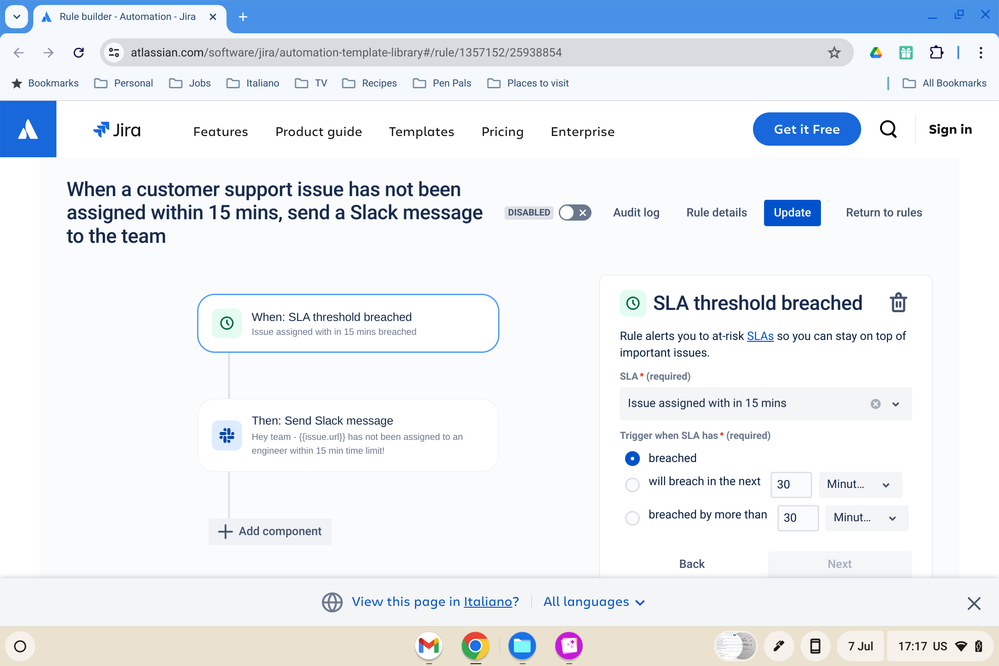Go to Pricing
Screen dimensions: 999x666
(x=503, y=131)
